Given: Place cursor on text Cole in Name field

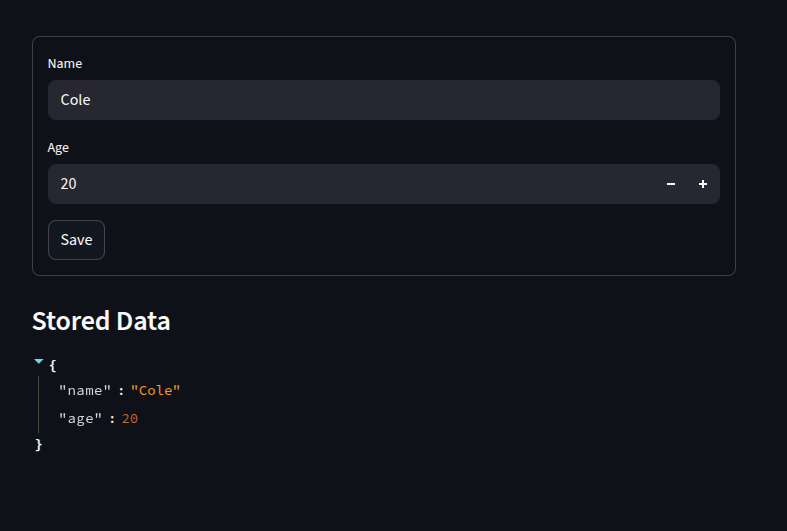Looking at the screenshot, I should click(75, 100).
